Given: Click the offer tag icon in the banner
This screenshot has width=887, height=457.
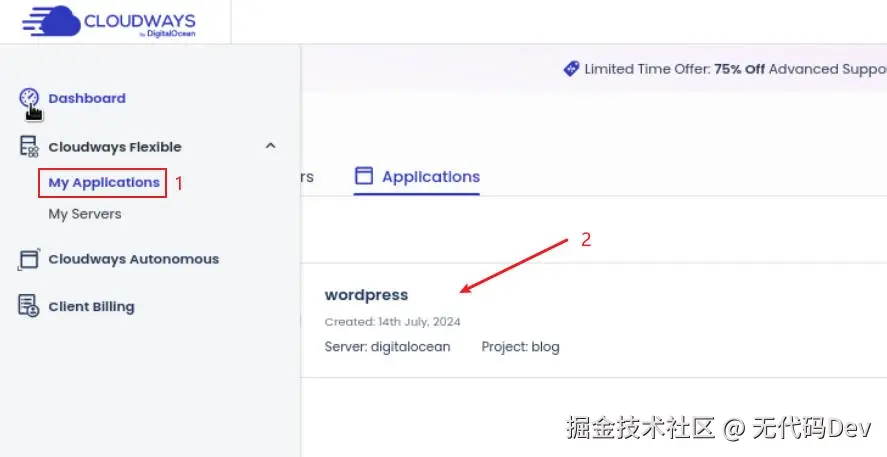Looking at the screenshot, I should click(x=571, y=69).
